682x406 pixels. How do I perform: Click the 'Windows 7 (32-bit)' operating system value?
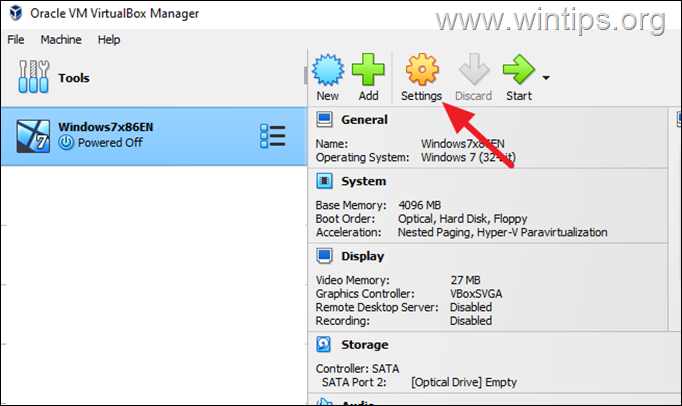(x=468, y=157)
